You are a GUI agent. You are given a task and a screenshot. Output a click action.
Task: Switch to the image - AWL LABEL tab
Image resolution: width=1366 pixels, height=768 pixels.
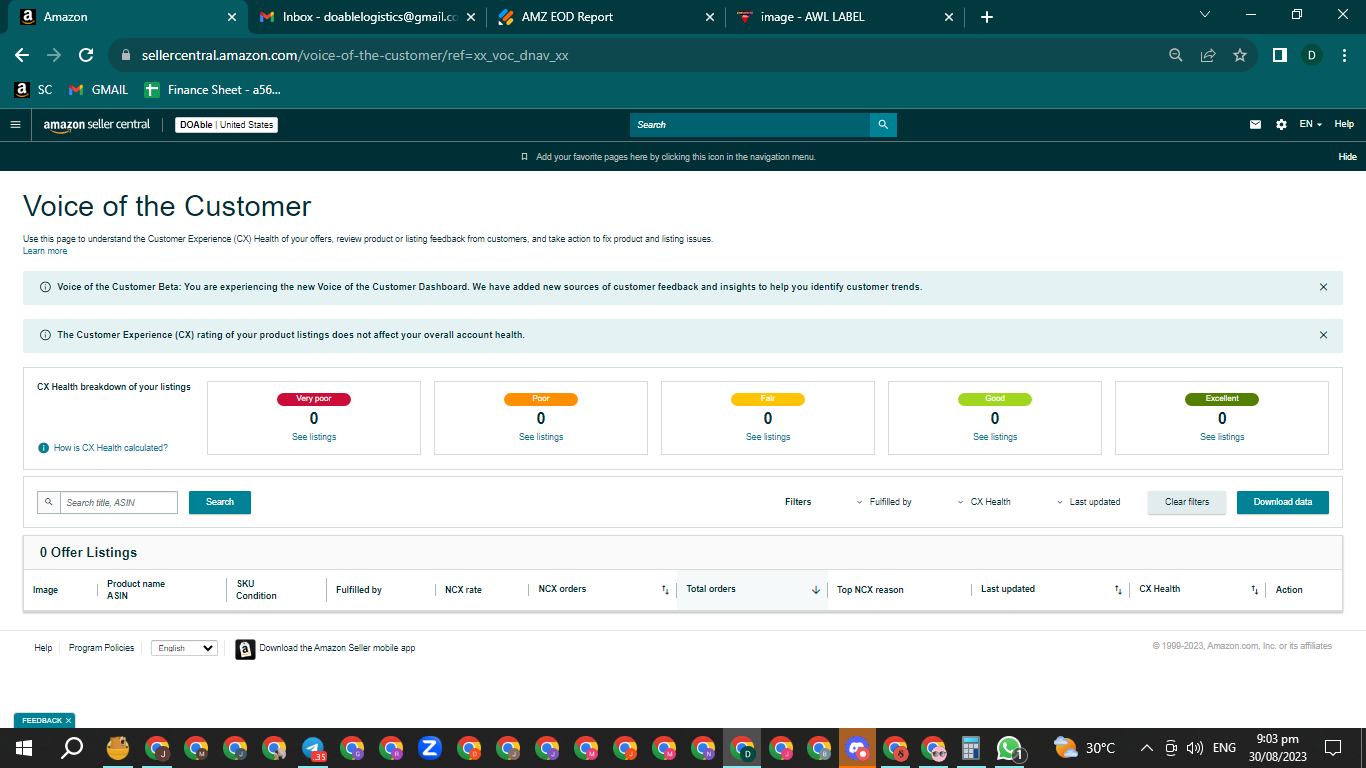click(843, 17)
